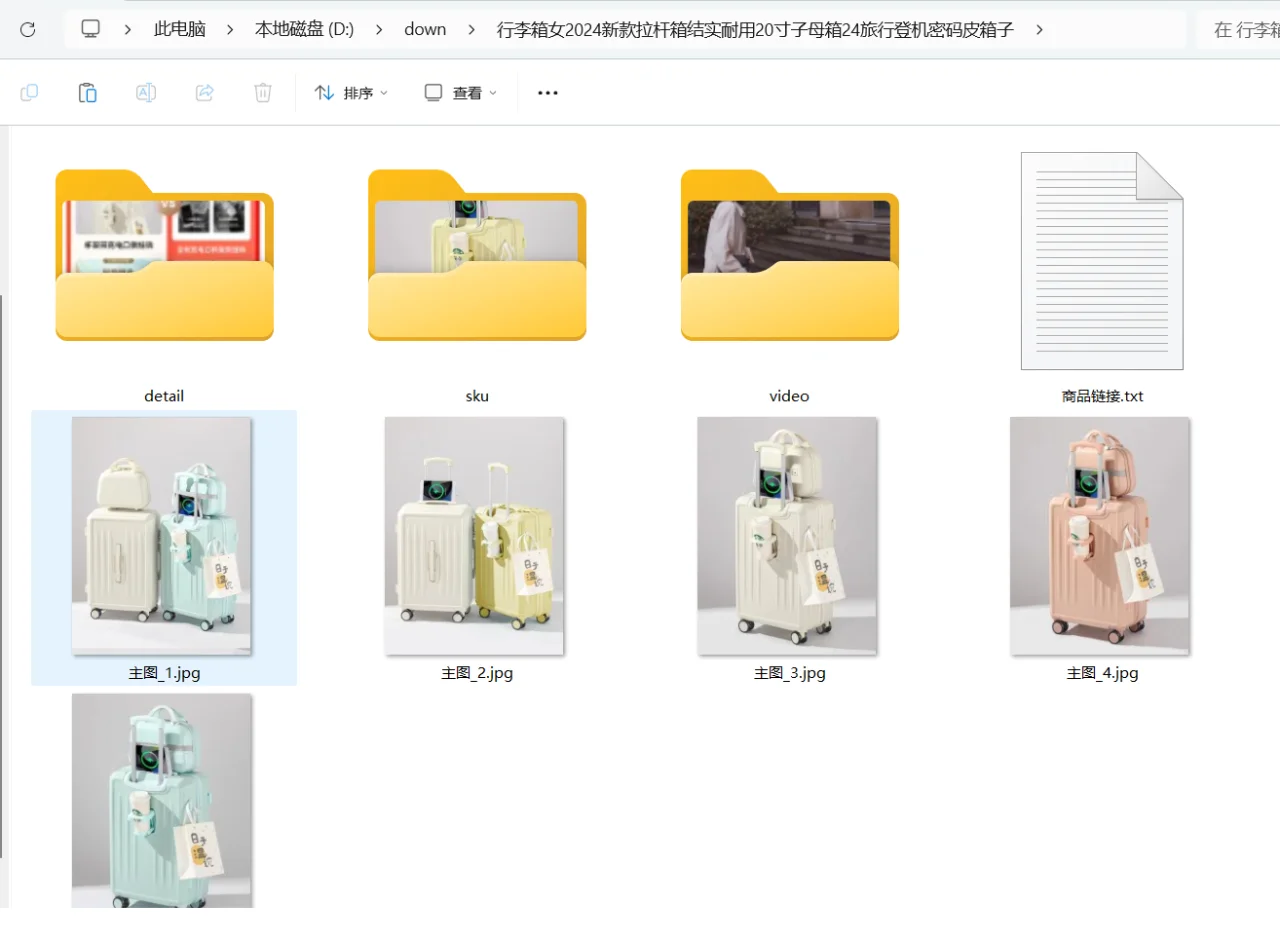The image size is (1280, 926).
Task: Open the See more (…) toolbar menu
Action: tap(547, 92)
